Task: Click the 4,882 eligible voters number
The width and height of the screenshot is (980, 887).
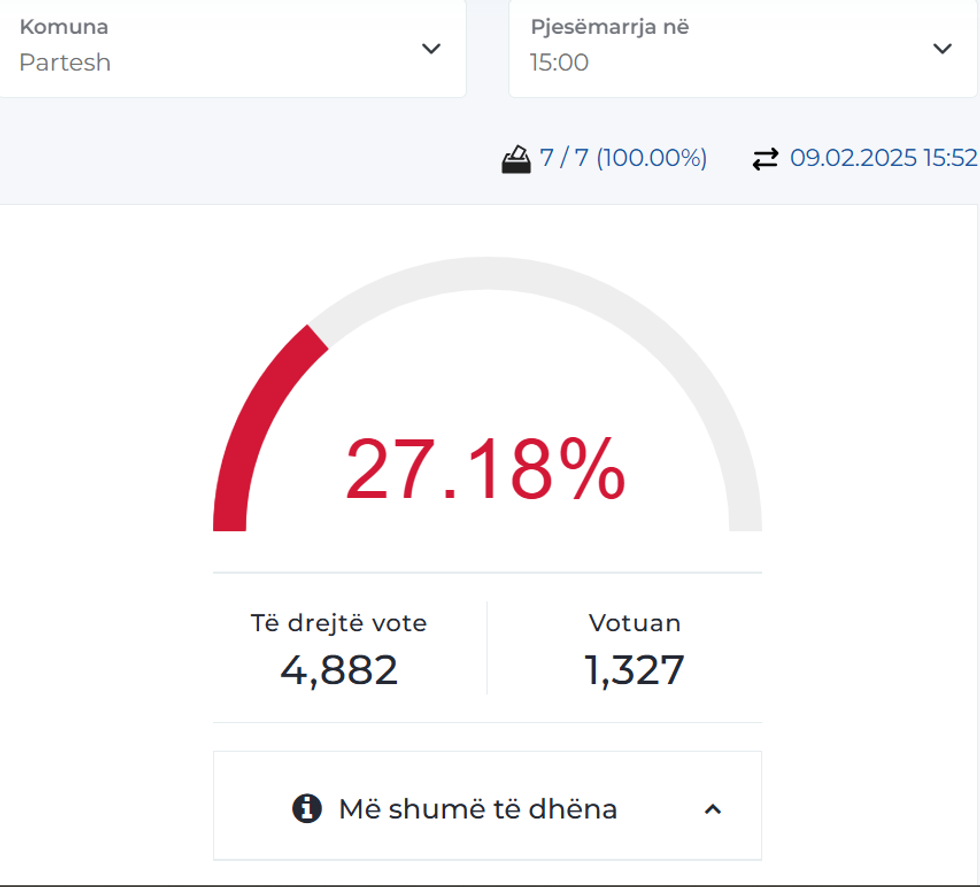Action: point(339,670)
